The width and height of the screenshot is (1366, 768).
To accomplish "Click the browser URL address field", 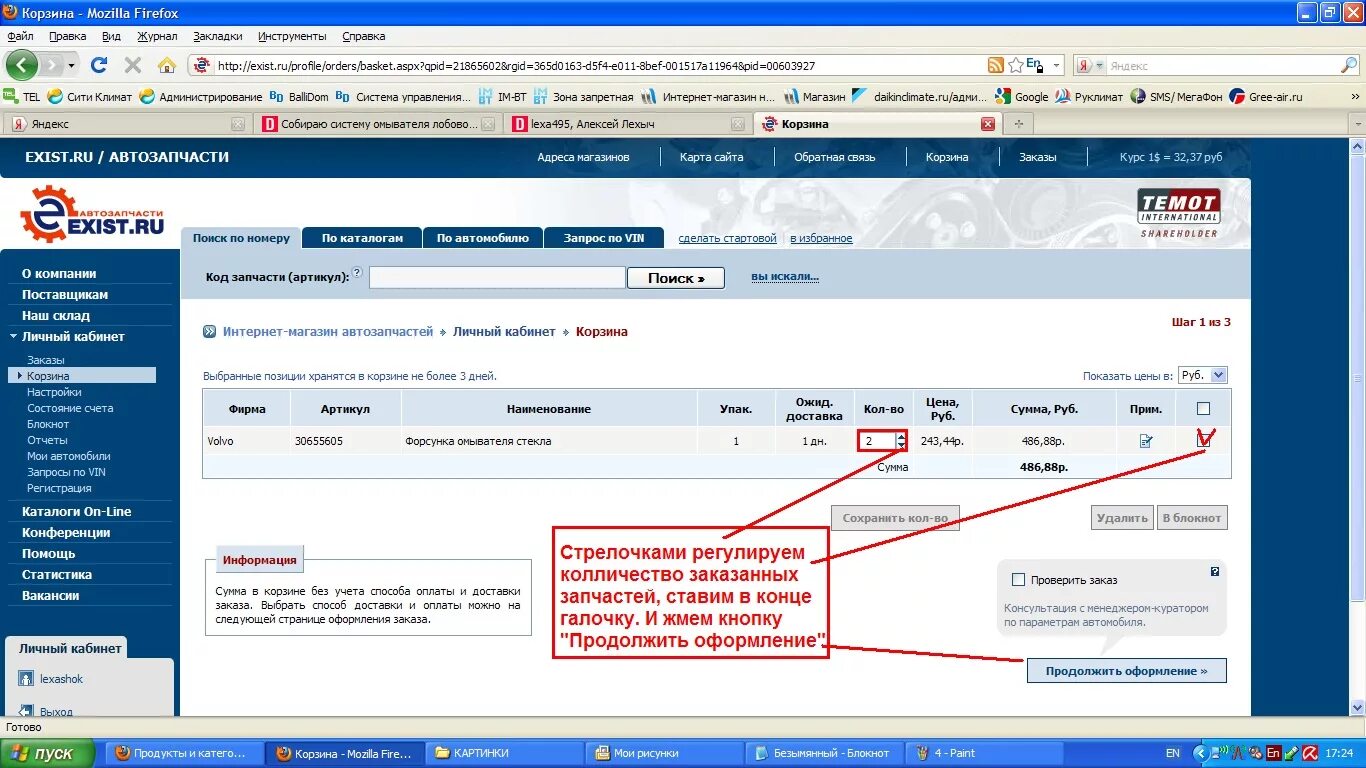I will [x=600, y=66].
